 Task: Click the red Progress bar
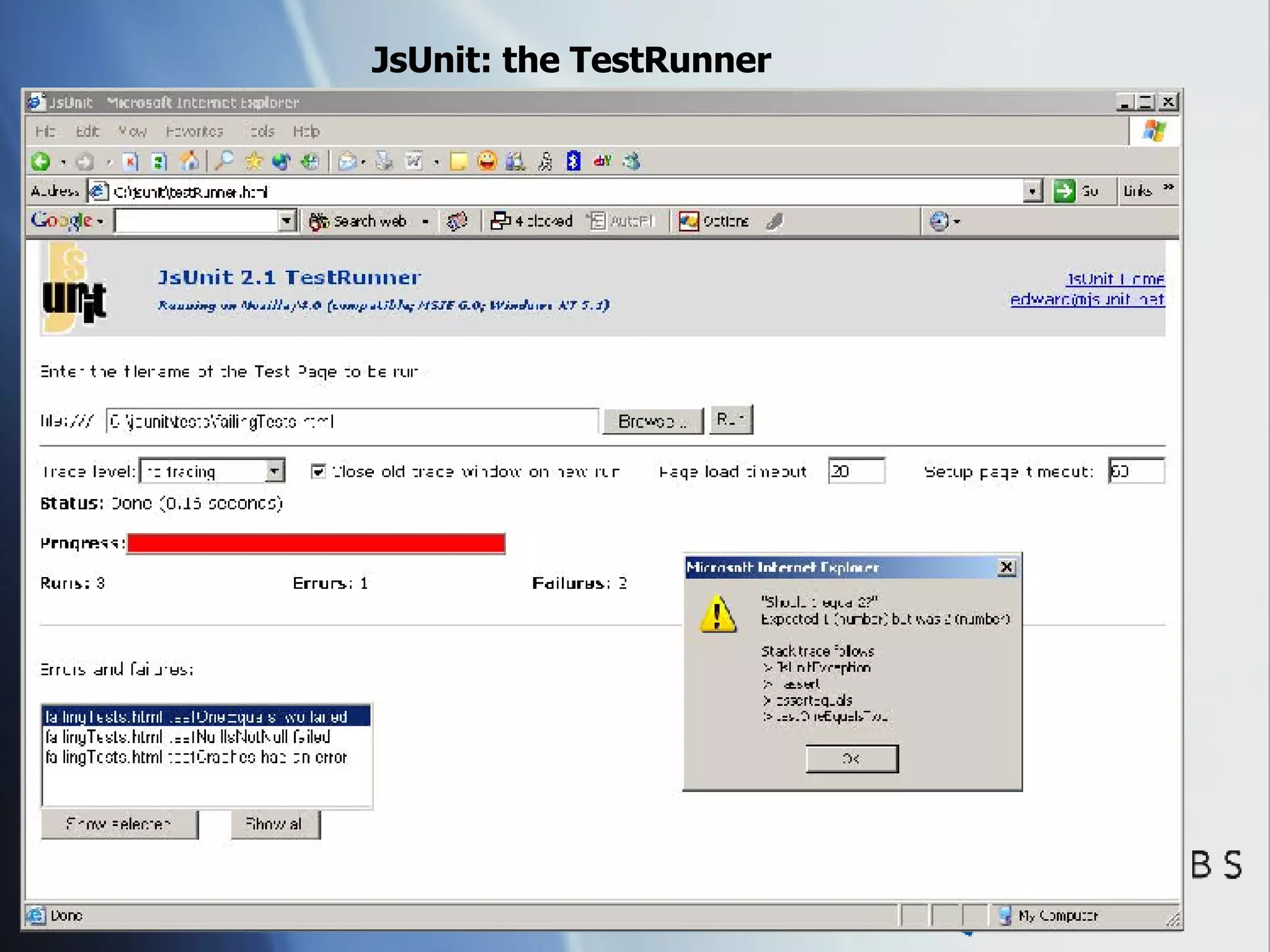[316, 544]
